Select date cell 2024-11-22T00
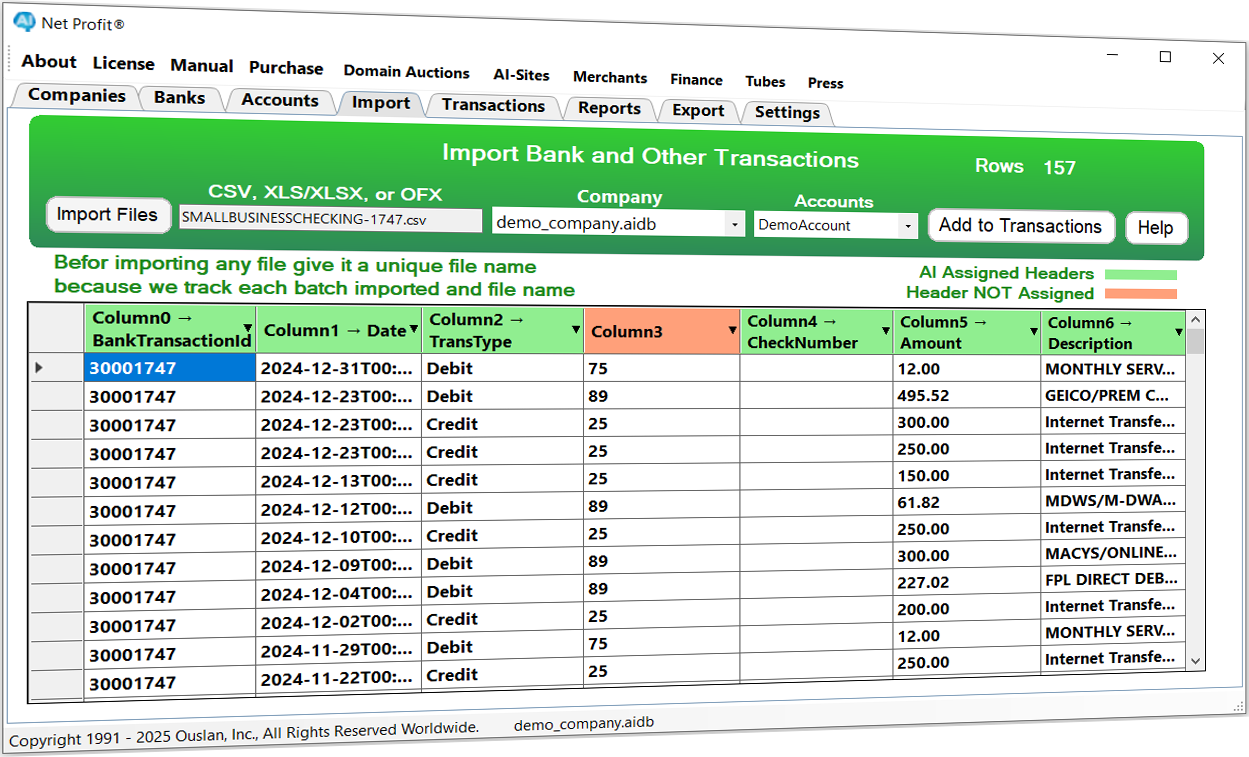1249x757 pixels. (340, 679)
